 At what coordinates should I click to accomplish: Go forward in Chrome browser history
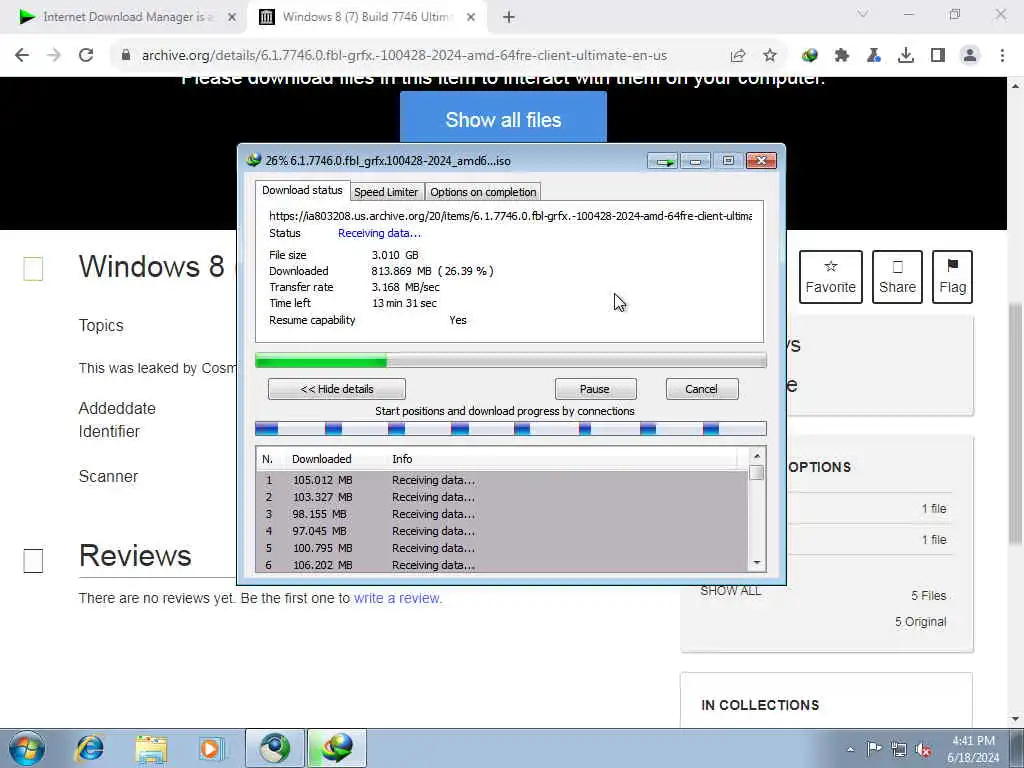click(54, 56)
